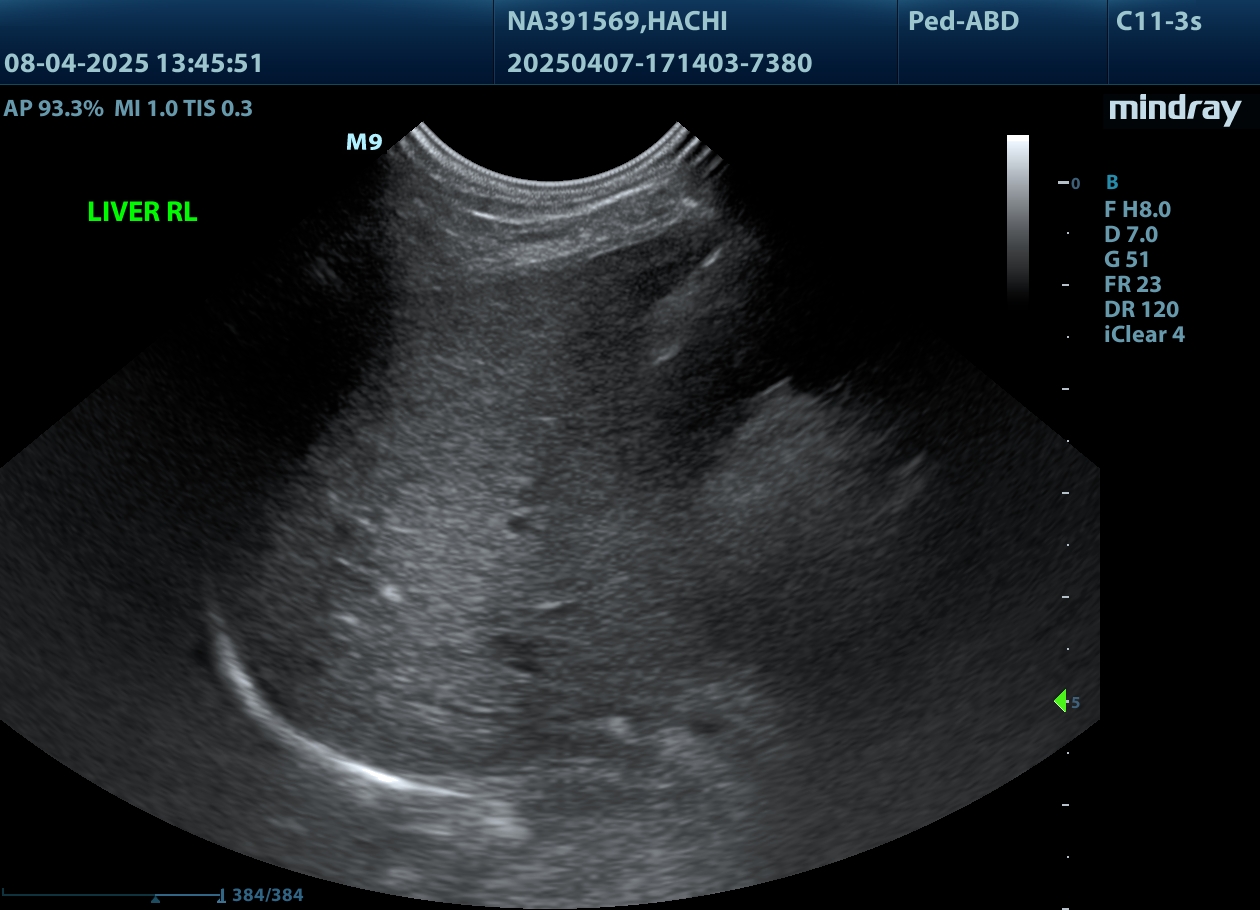Click the date and time display
The height and width of the screenshot is (910, 1260).
click(133, 64)
